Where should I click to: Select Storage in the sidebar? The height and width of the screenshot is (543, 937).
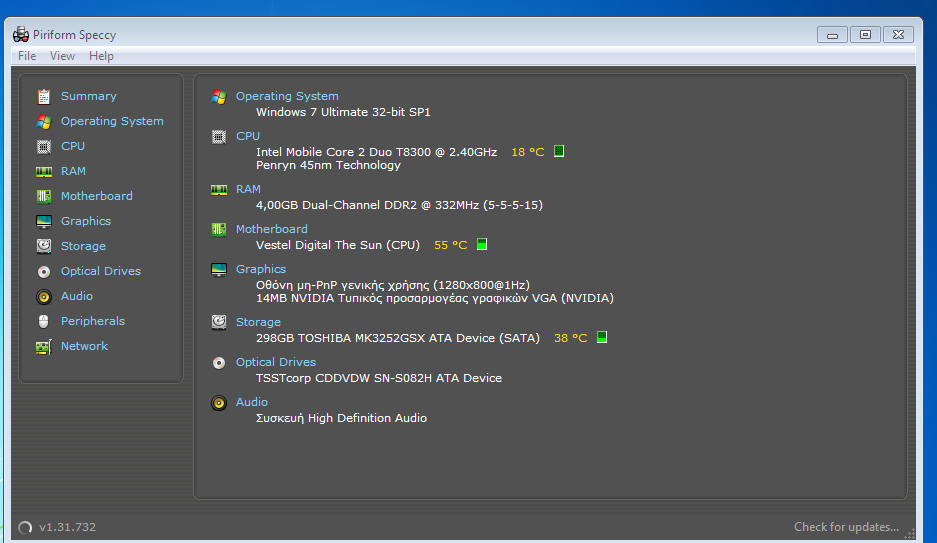[83, 246]
